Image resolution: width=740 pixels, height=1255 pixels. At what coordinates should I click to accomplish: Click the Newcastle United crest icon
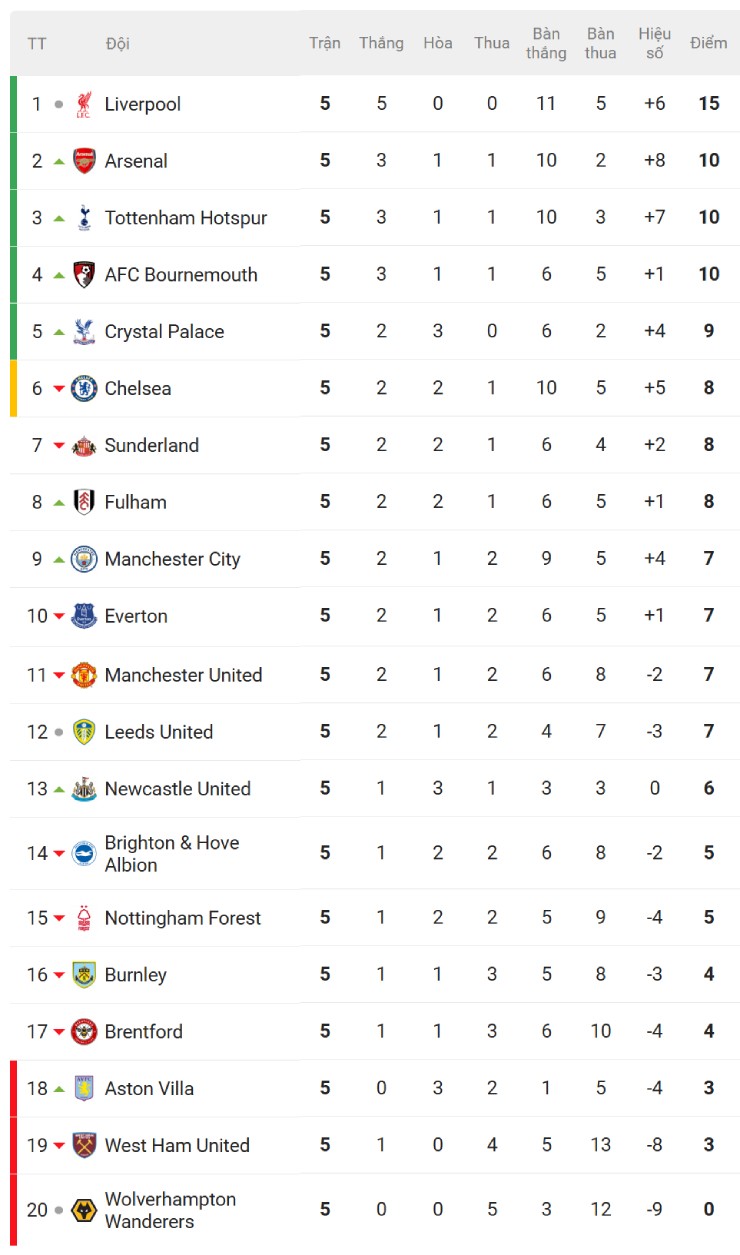pyautogui.click(x=84, y=789)
